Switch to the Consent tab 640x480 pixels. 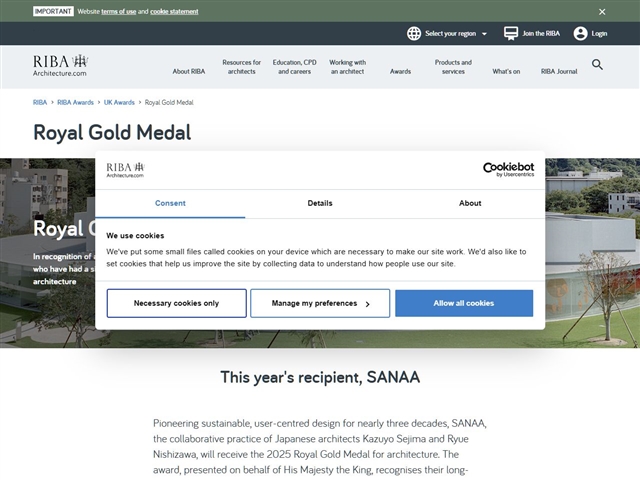[170, 203]
